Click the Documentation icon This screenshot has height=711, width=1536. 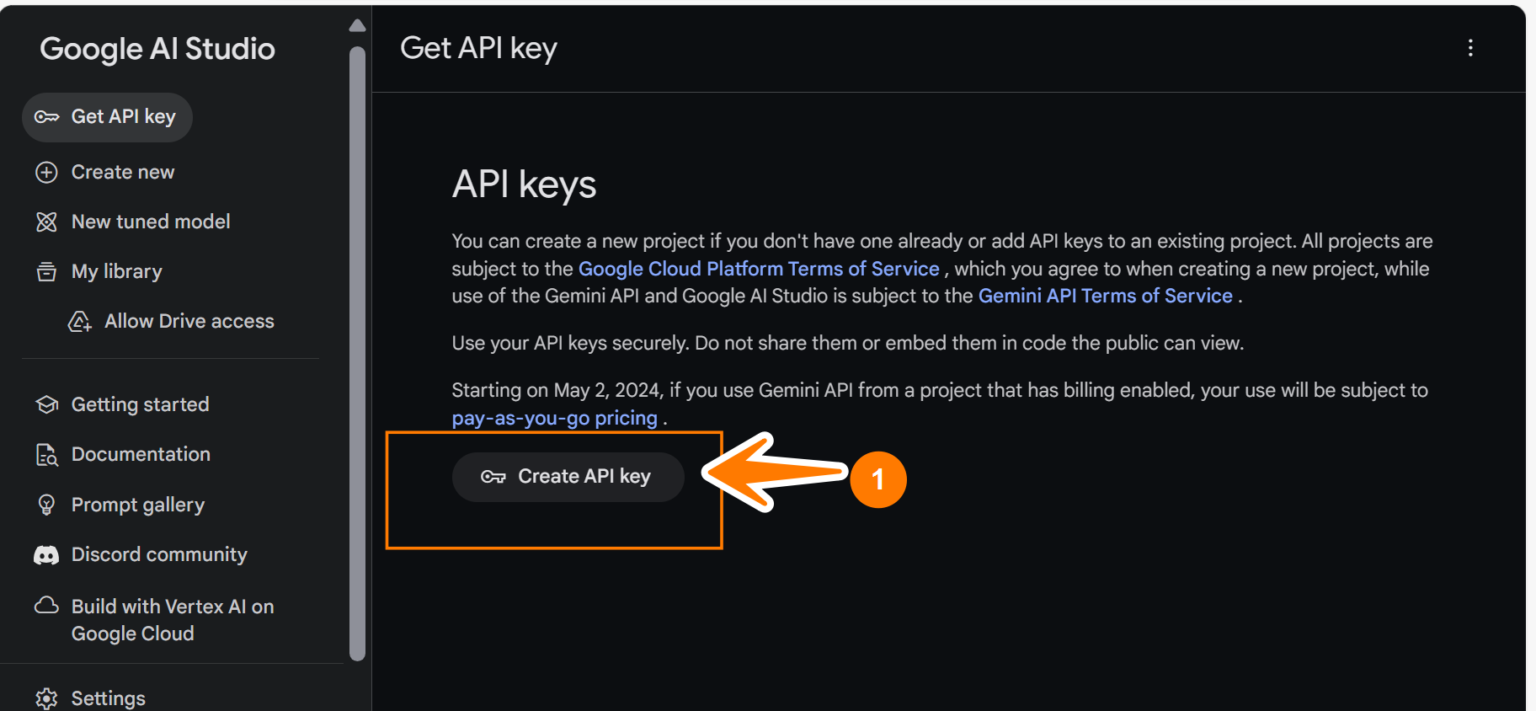47,454
